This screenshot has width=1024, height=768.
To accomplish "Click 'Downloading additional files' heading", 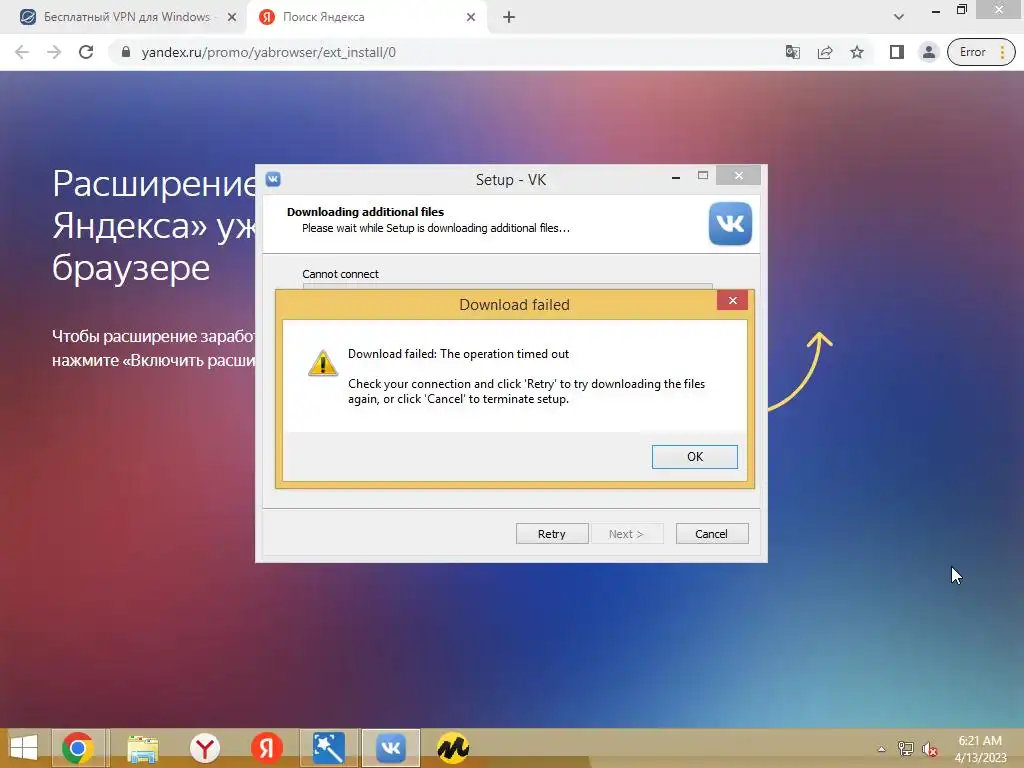I will pyautogui.click(x=365, y=212).
